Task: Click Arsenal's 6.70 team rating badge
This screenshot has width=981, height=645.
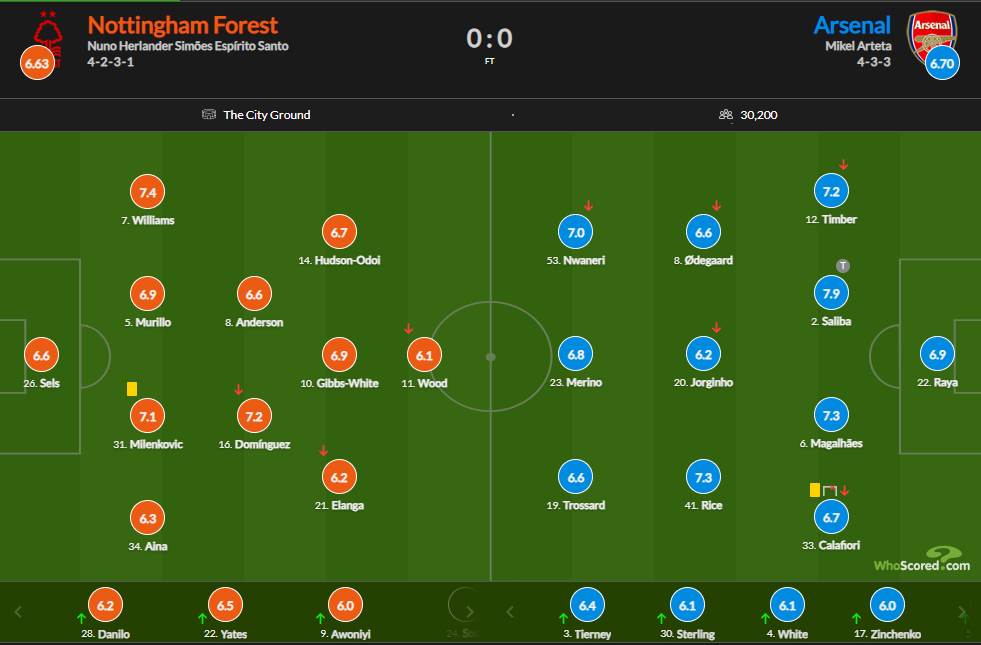Action: click(942, 63)
